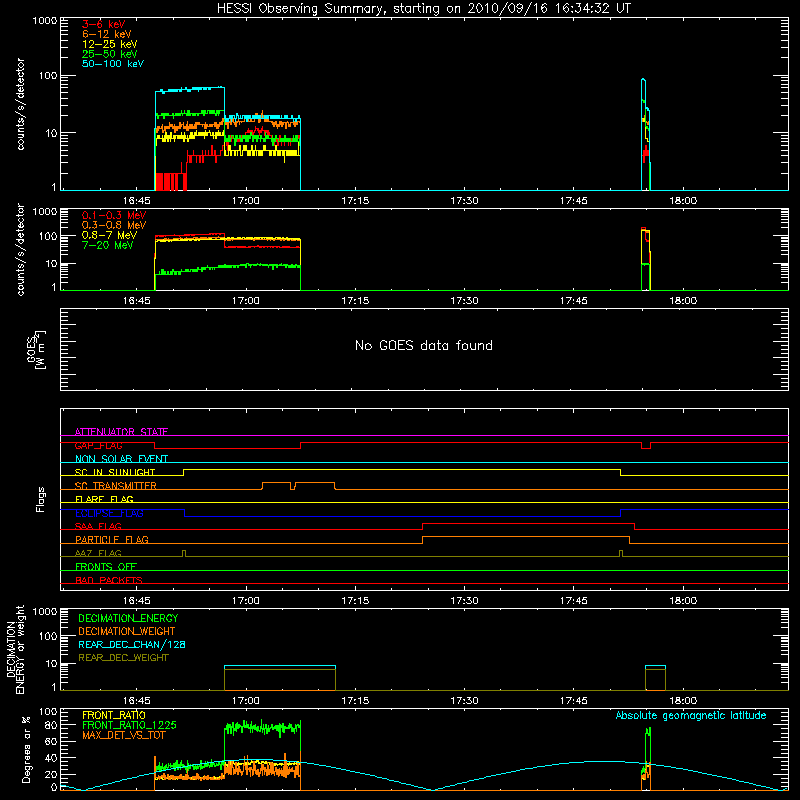Click the 50-100 keV legend label
The image size is (800, 800).
click(x=113, y=64)
